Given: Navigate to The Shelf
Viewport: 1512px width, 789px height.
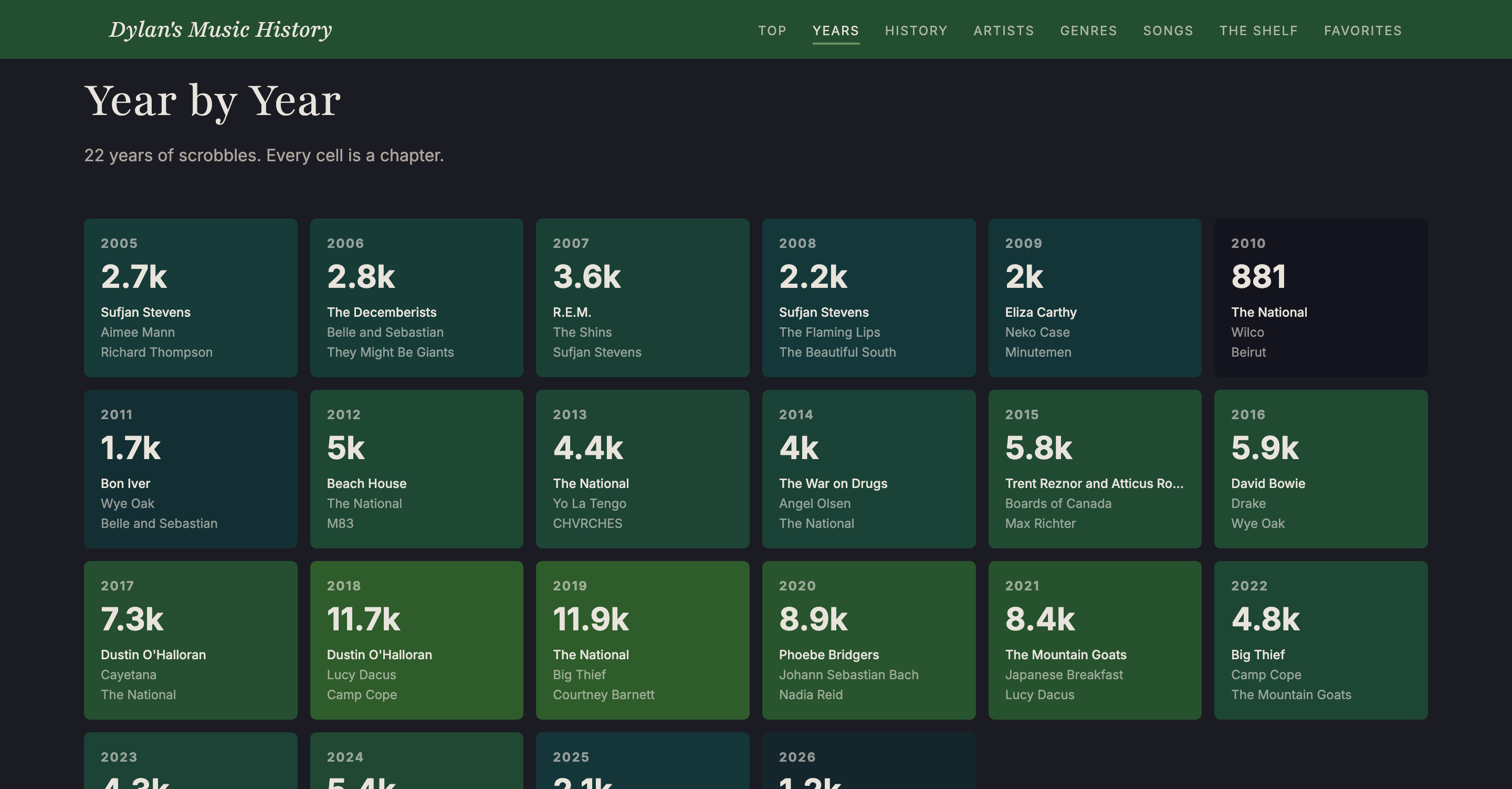Looking at the screenshot, I should point(1258,30).
